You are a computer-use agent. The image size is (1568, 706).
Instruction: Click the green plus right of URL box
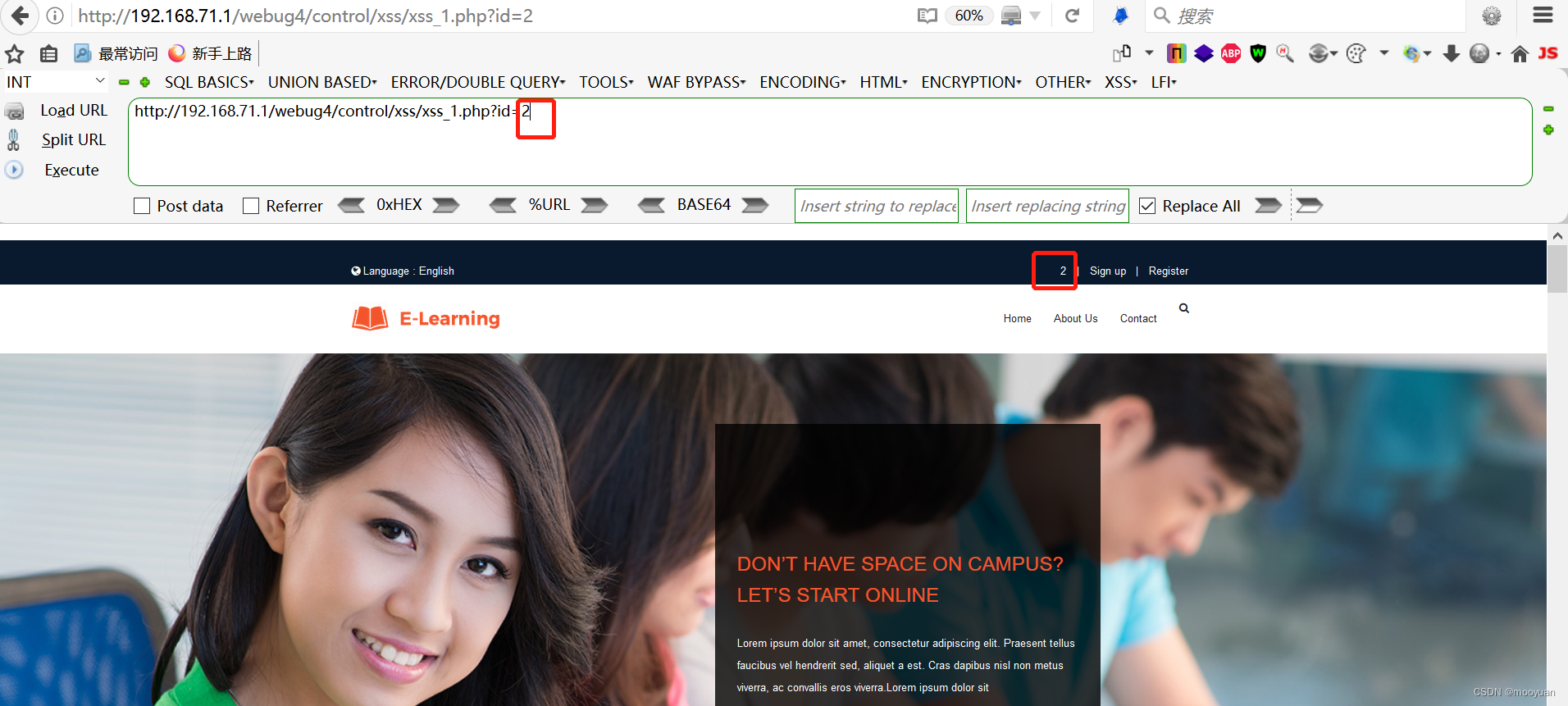[1548, 130]
